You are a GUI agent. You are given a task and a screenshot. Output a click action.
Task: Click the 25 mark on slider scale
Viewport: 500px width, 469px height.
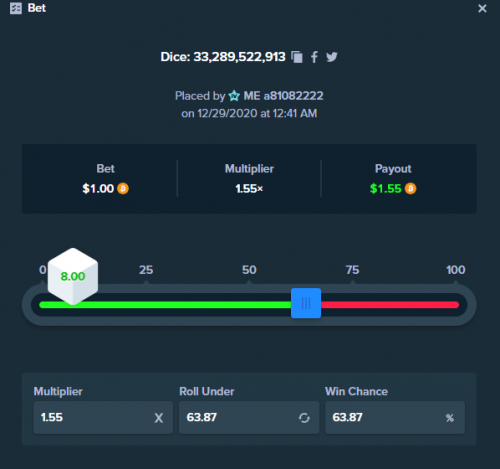tap(146, 270)
